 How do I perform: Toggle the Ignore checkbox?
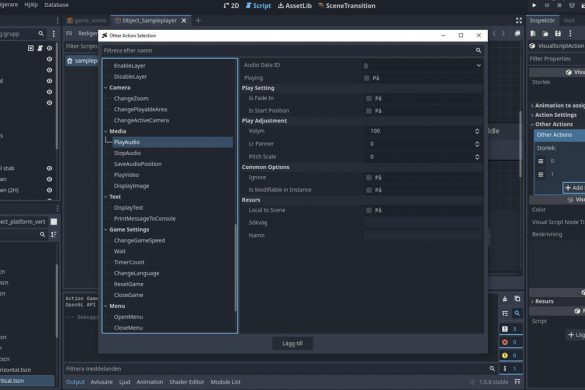coord(369,178)
